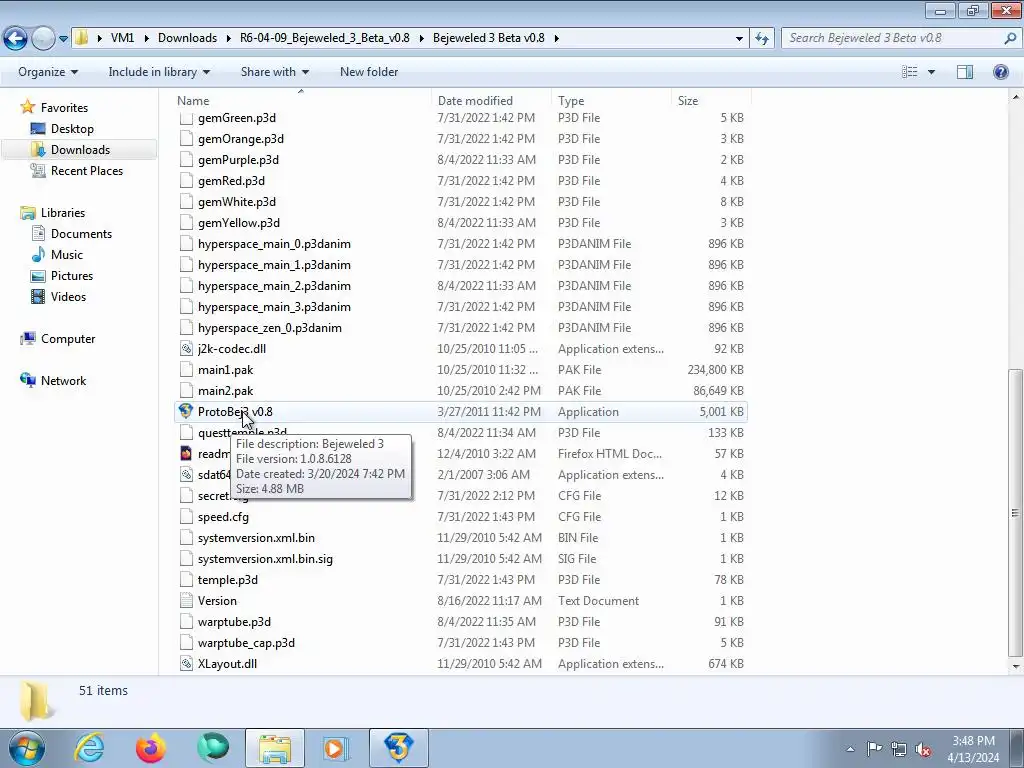
Task: Select Favorites in the navigation pane
Action: coord(64,108)
